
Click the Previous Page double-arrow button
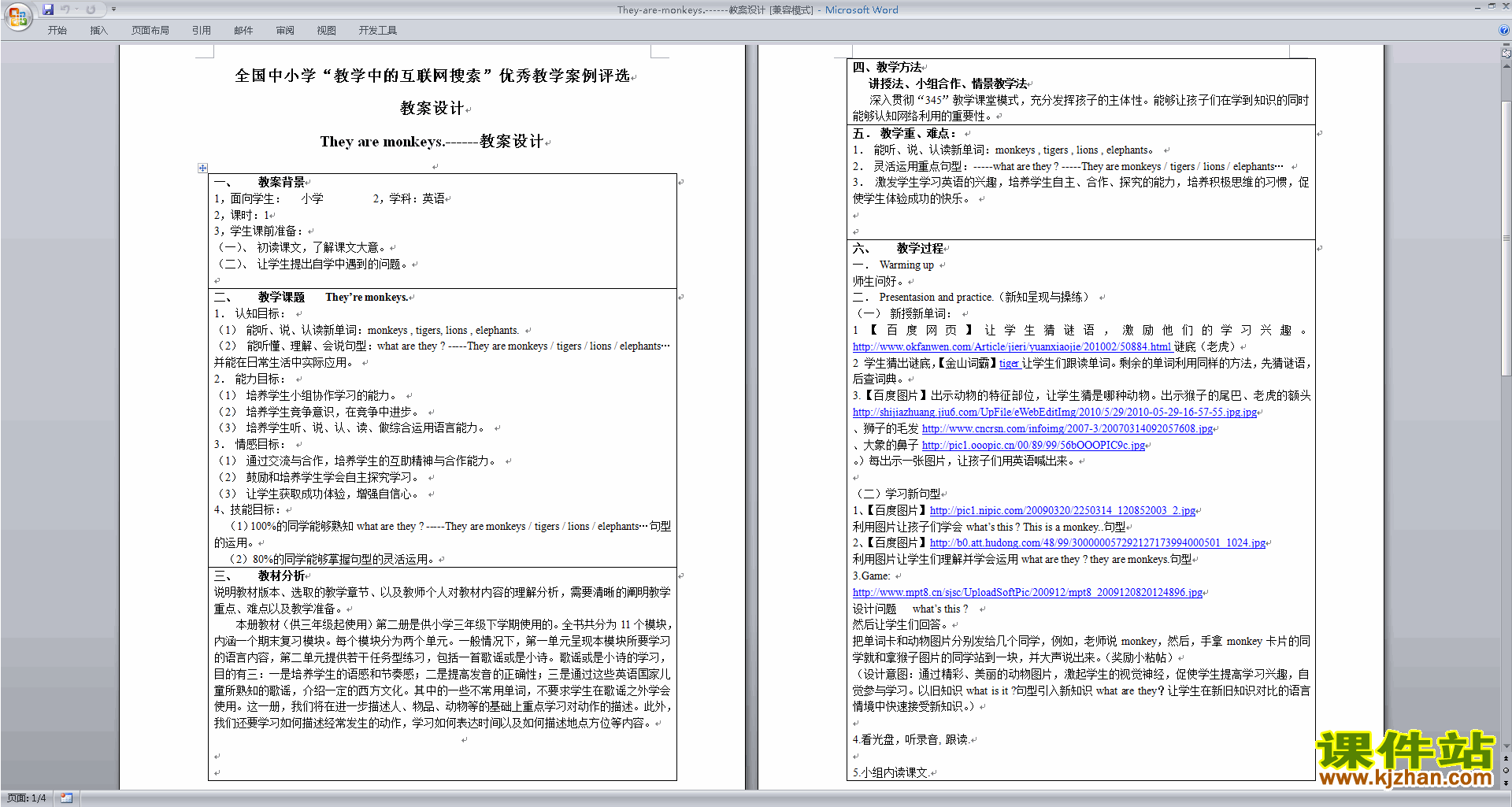coord(1506,758)
